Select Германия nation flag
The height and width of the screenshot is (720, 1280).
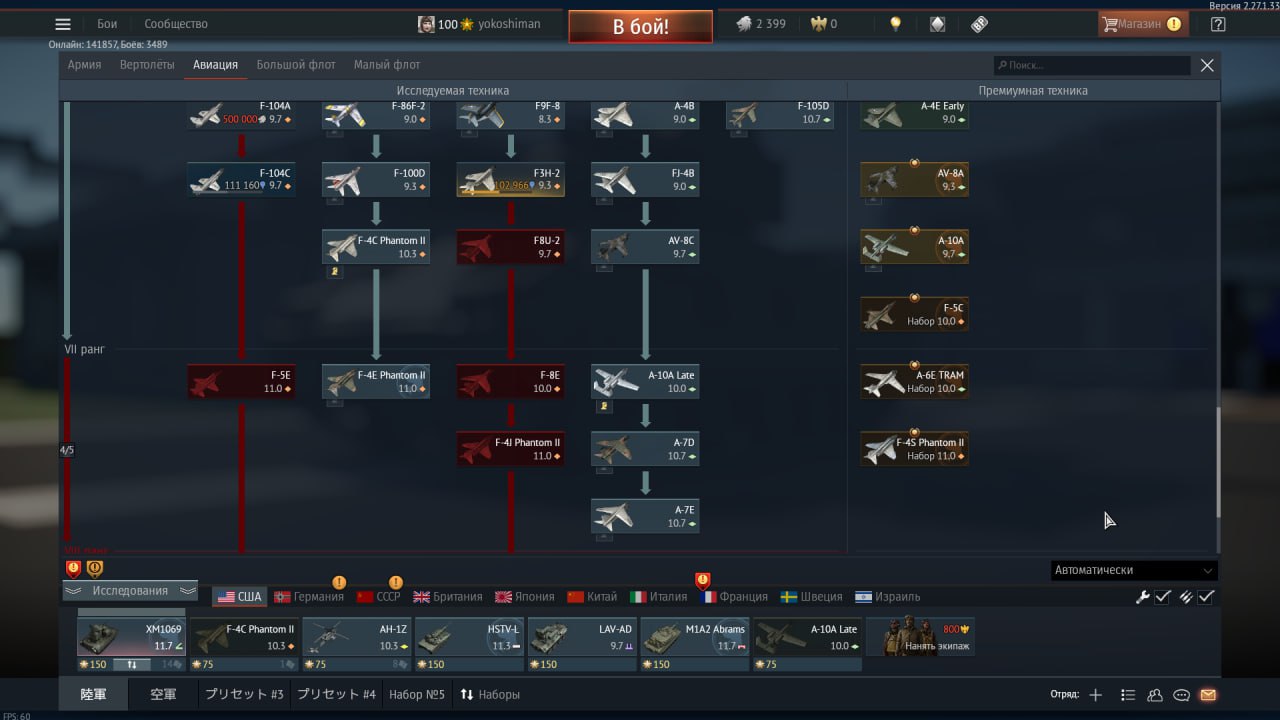pos(308,597)
